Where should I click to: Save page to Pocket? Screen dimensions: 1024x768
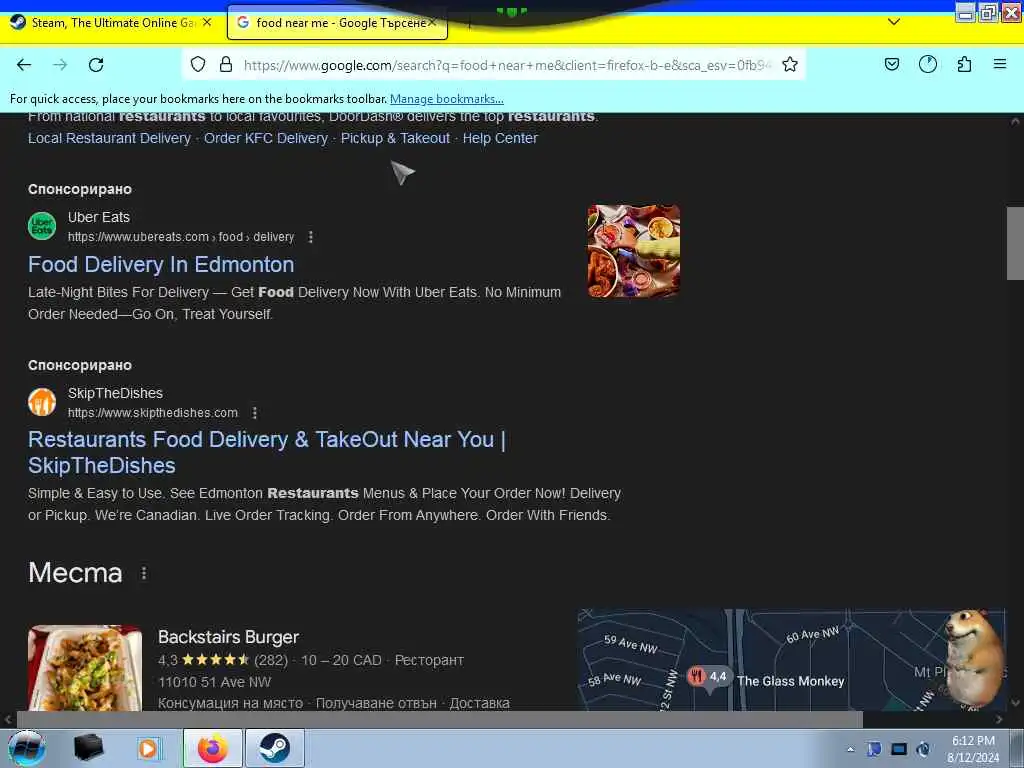[x=891, y=64]
